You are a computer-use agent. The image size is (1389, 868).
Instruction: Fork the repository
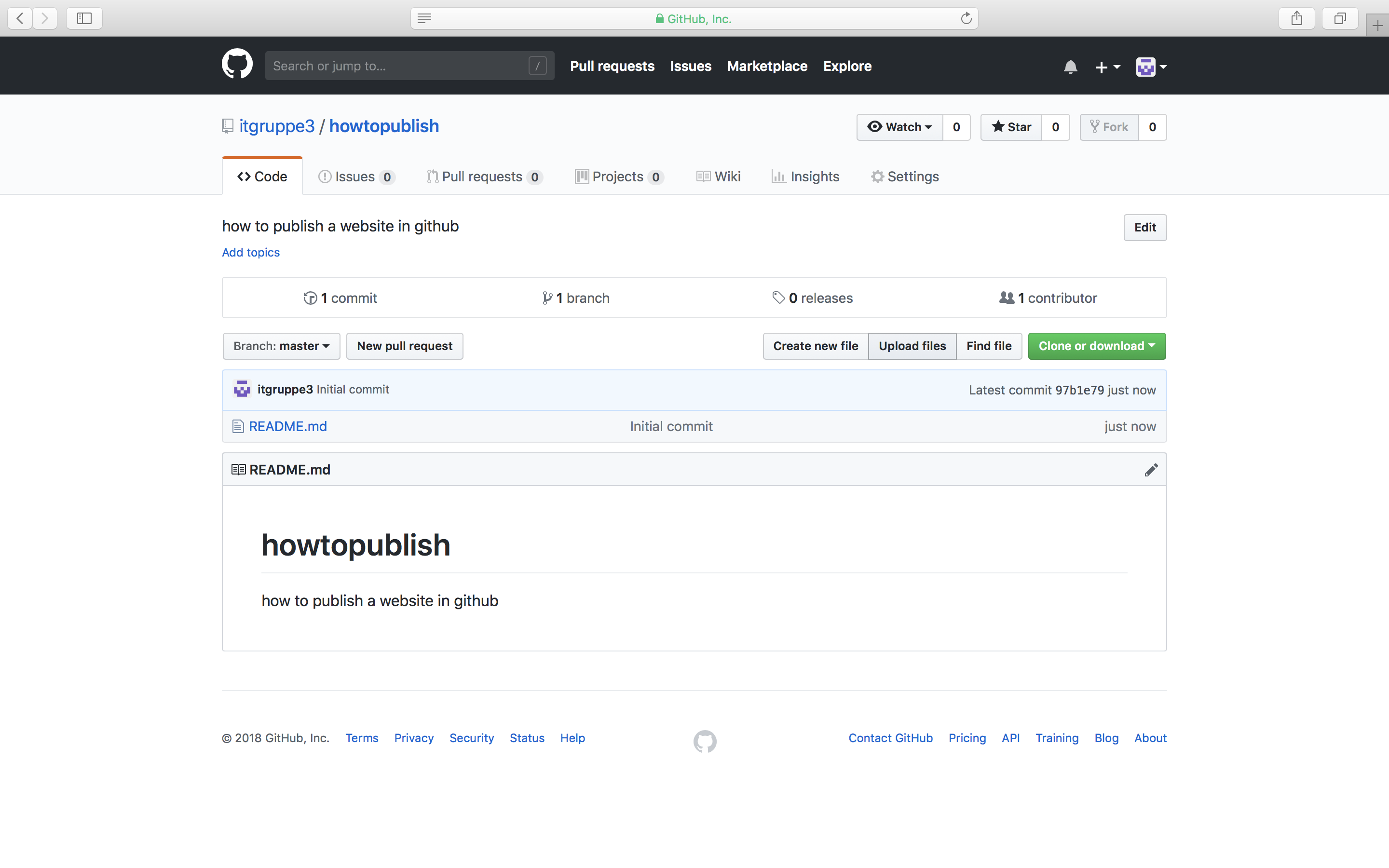(1109, 127)
